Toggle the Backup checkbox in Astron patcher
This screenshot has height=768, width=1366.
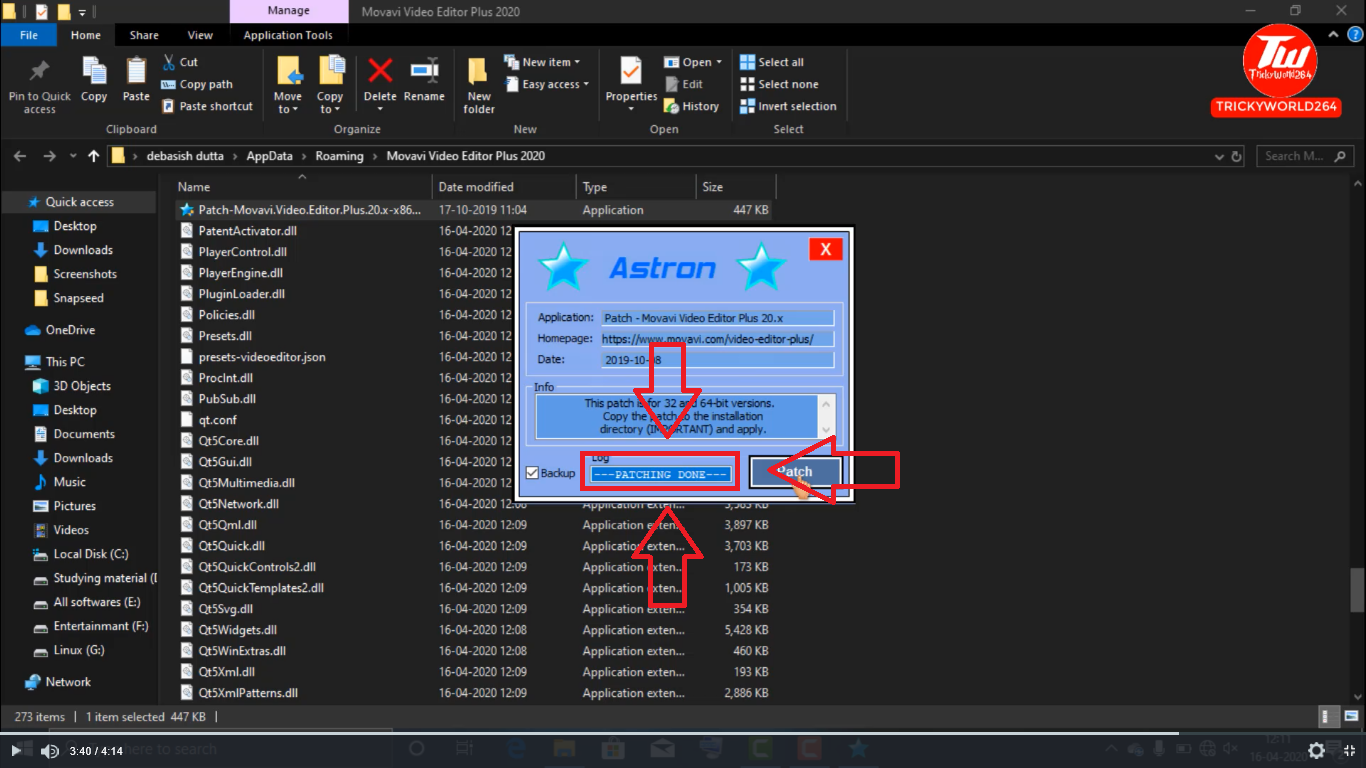pos(532,473)
